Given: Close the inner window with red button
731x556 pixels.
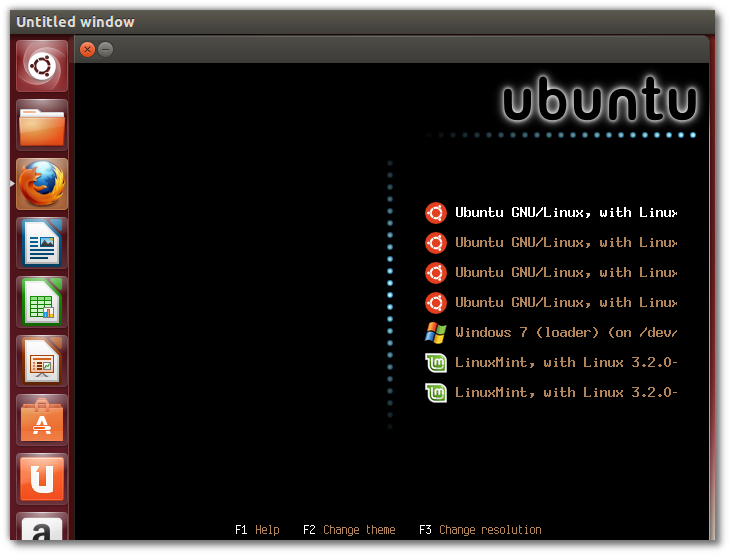Looking at the screenshot, I should tap(87, 49).
